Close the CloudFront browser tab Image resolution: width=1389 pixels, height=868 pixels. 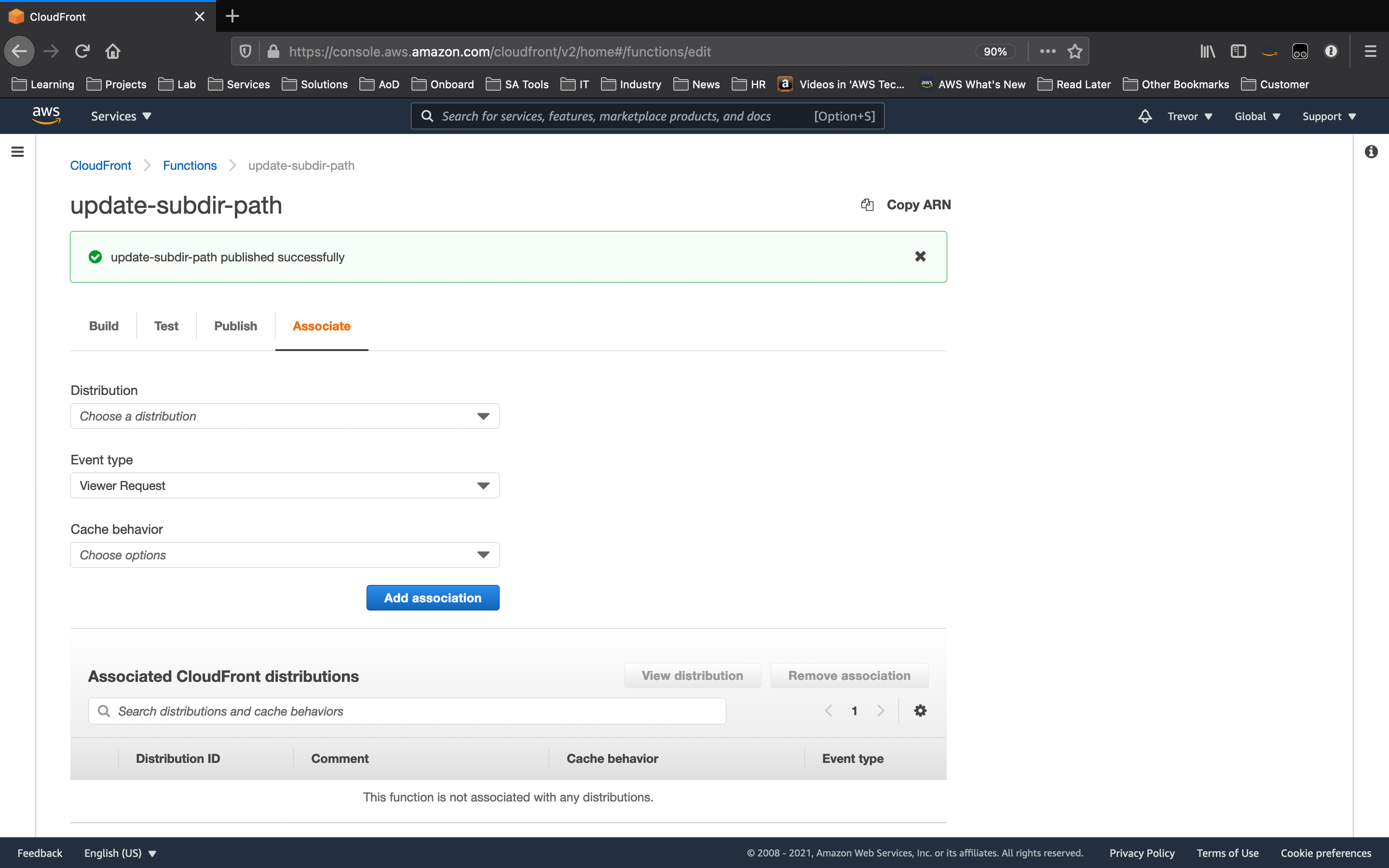point(199,17)
